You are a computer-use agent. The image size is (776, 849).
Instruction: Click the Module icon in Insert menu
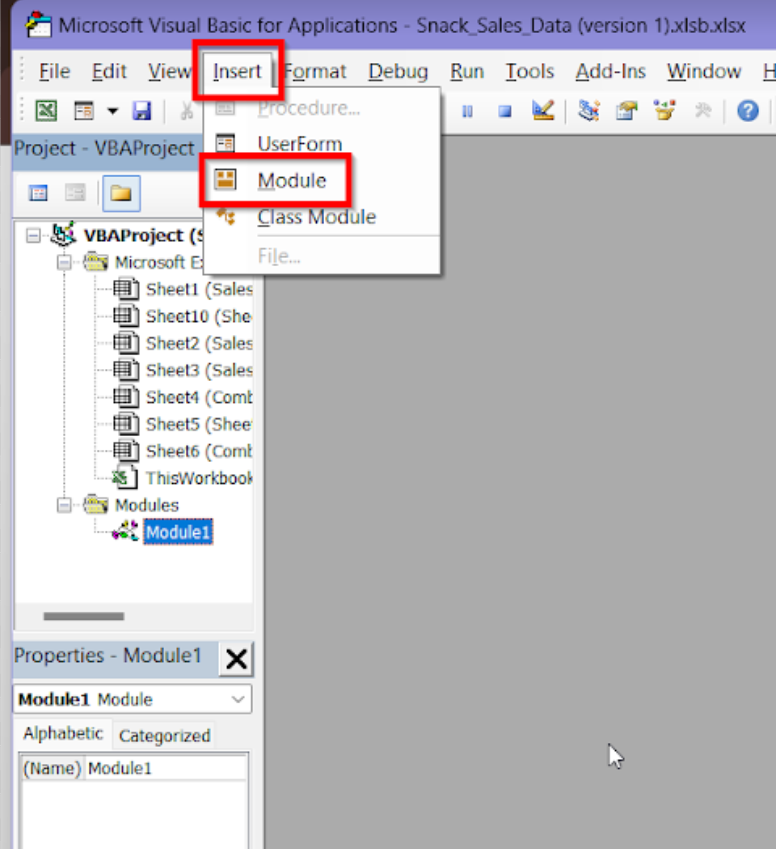225,179
